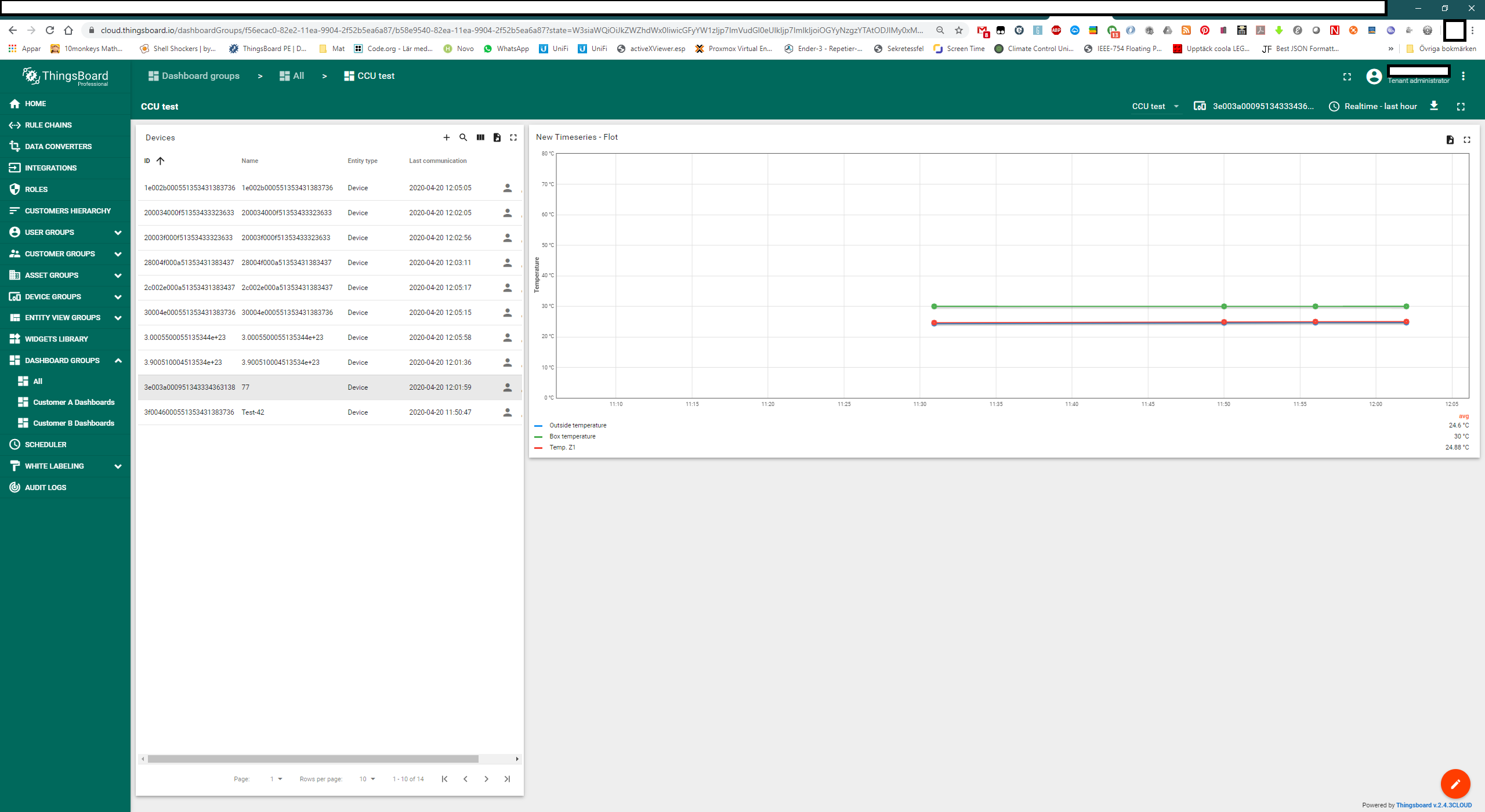
Task: Expand the Devices widget to fullscreen
Action: [513, 137]
